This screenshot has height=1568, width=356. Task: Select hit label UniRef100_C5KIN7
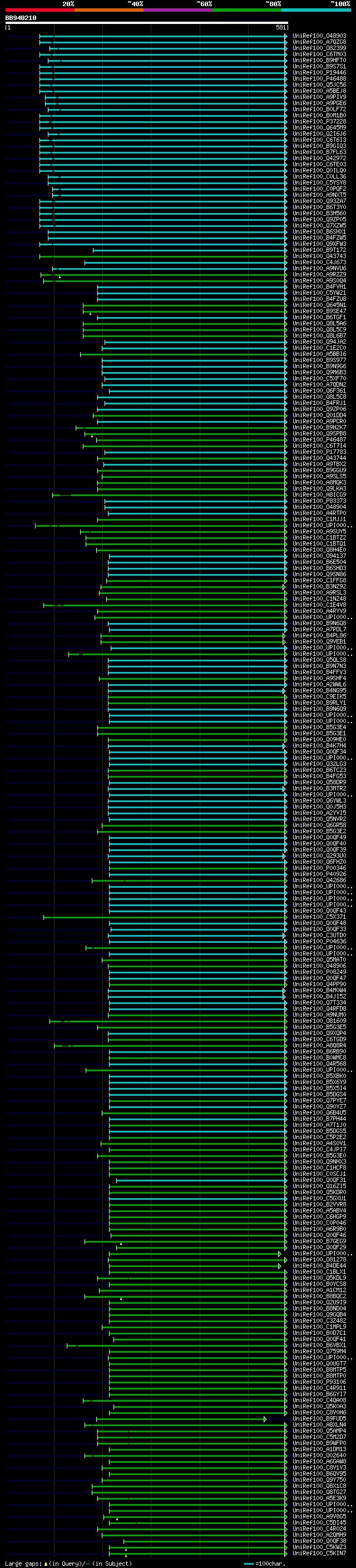(319, 1554)
